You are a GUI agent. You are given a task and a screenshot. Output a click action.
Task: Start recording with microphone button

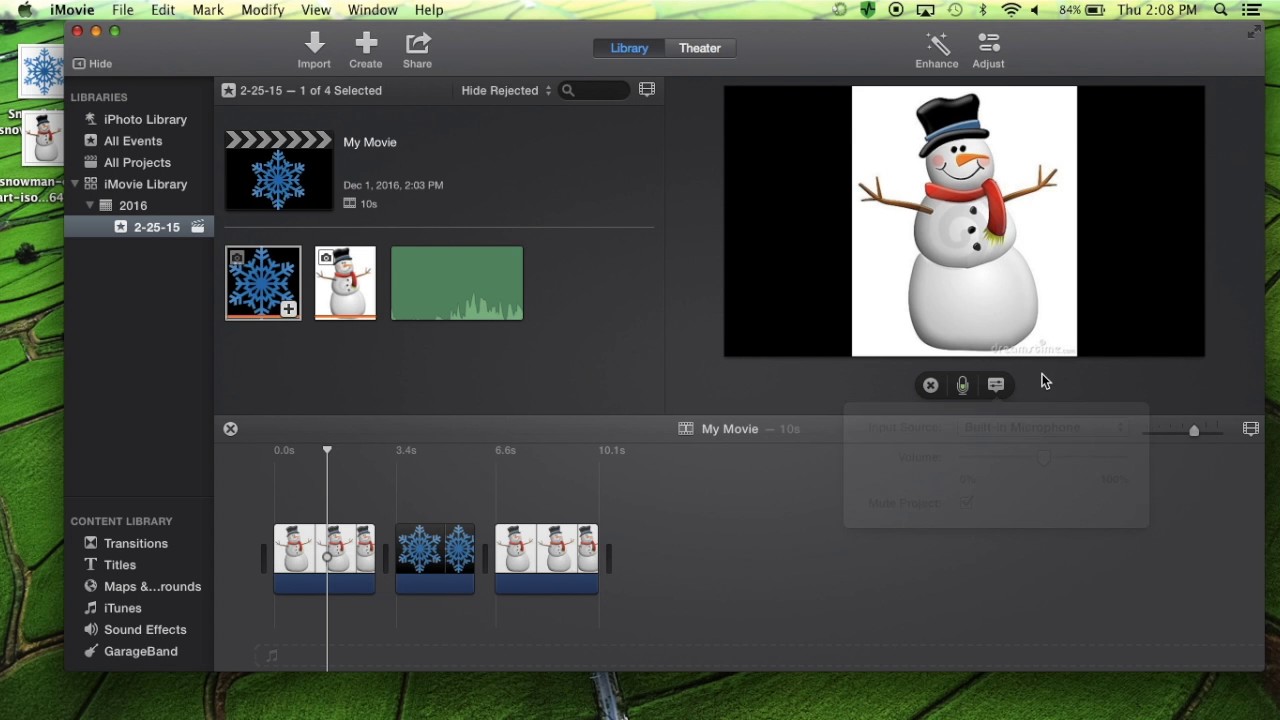(x=963, y=385)
